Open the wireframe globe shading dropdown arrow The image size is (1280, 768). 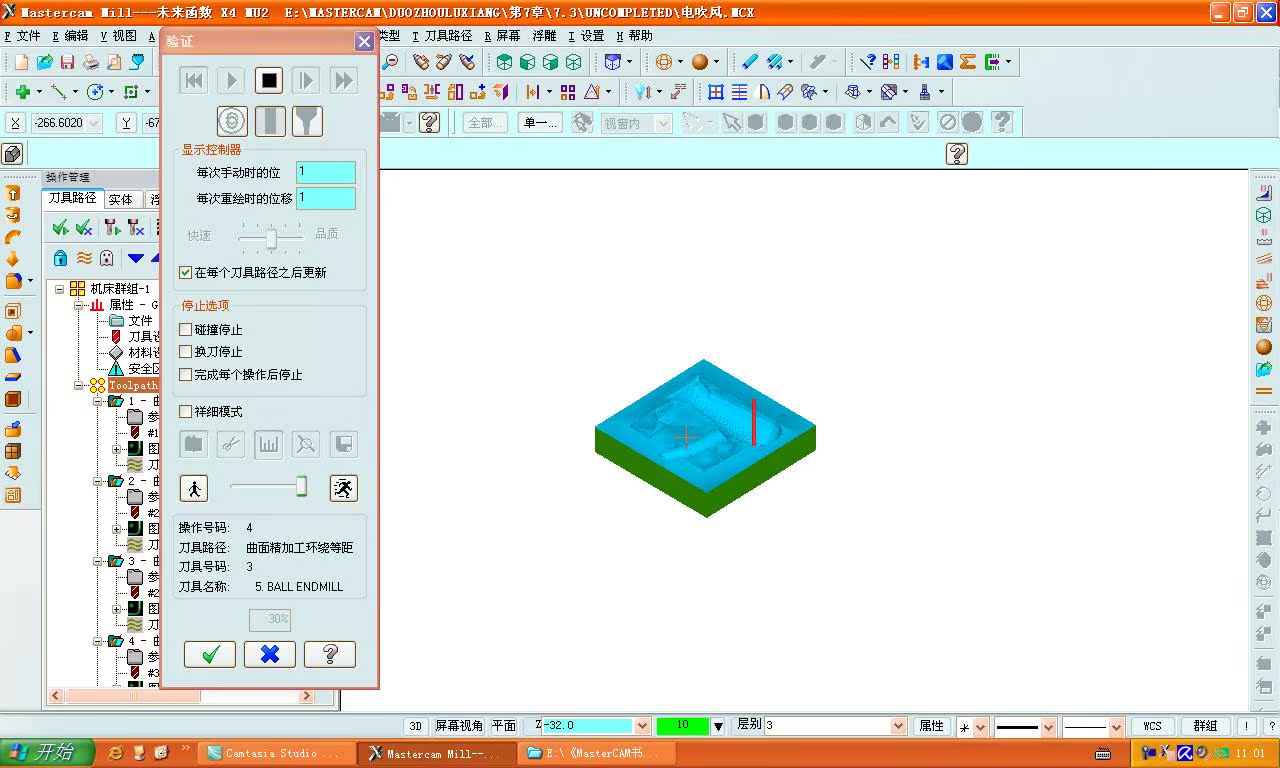(x=680, y=62)
